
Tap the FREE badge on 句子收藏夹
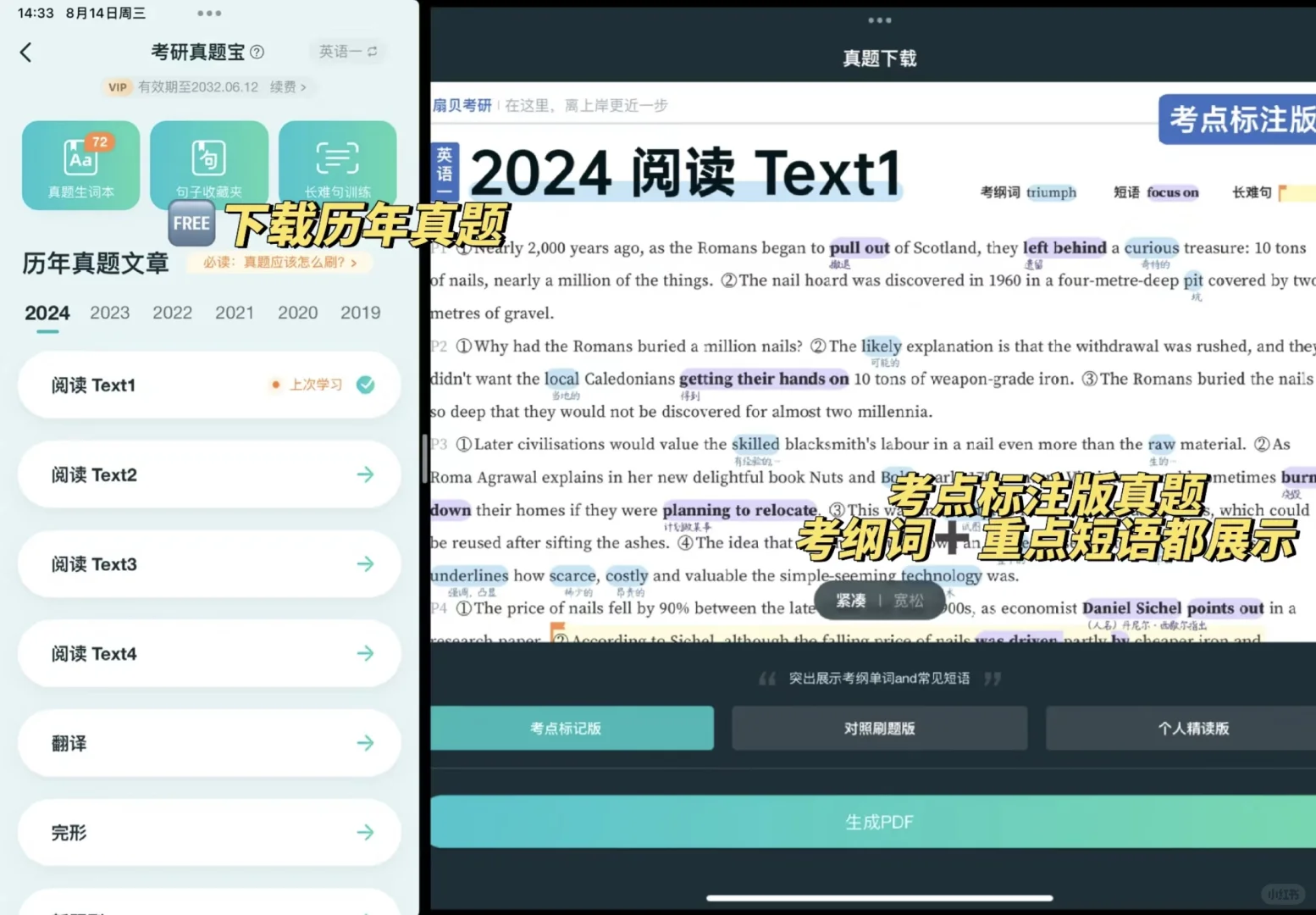point(191,223)
